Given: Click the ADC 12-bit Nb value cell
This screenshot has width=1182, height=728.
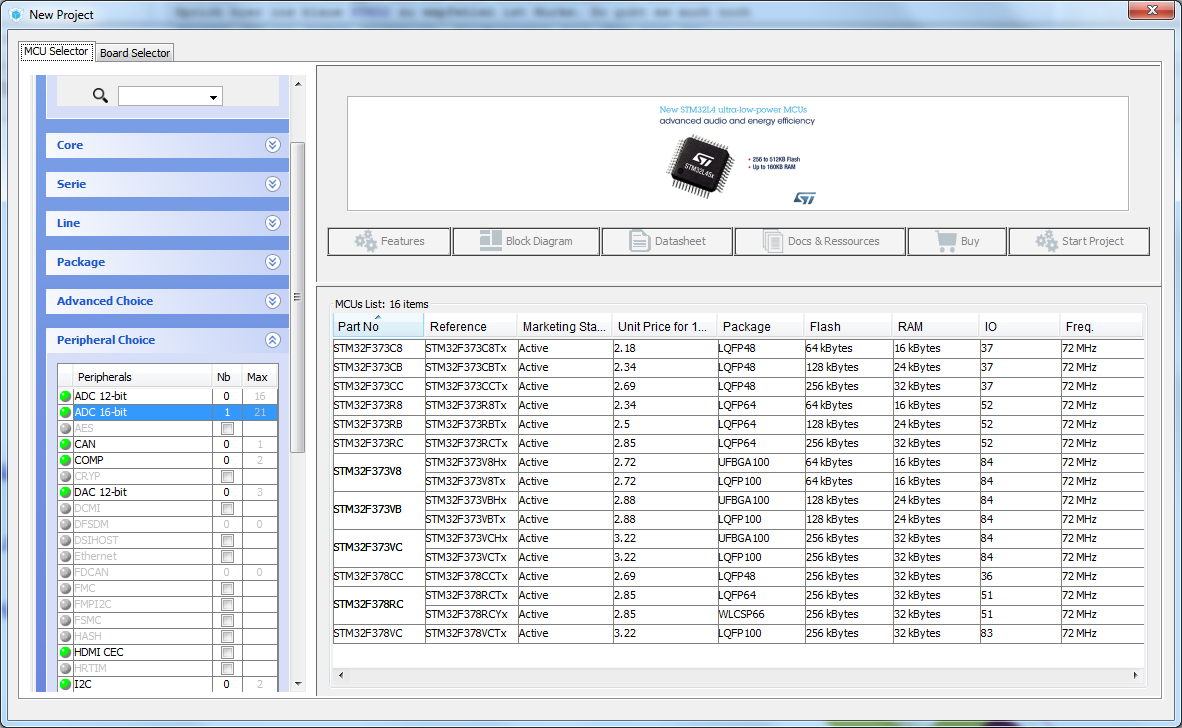Looking at the screenshot, I should [227, 396].
